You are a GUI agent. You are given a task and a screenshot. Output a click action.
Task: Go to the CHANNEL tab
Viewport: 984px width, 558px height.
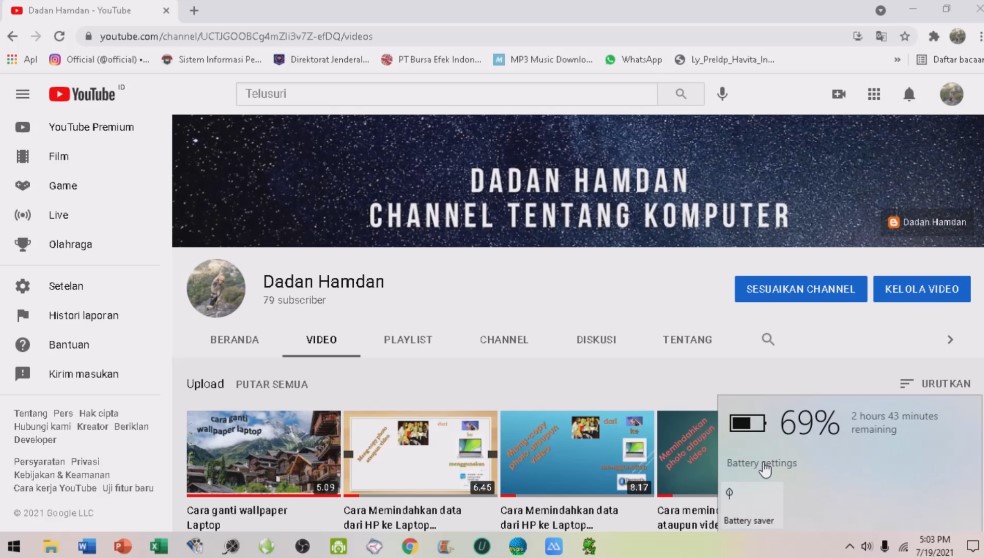pos(504,340)
